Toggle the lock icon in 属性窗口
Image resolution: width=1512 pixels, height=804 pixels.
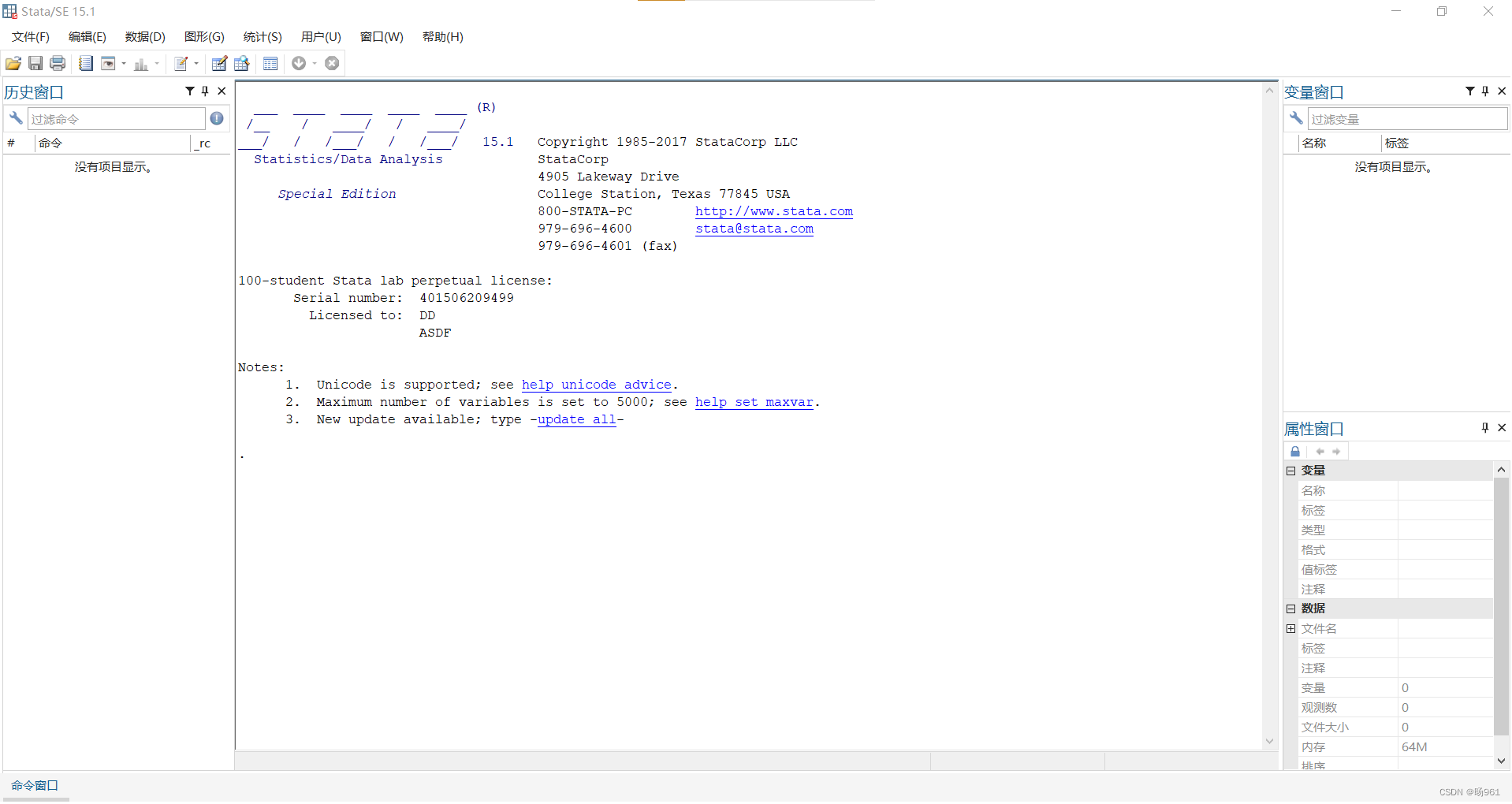(1295, 452)
